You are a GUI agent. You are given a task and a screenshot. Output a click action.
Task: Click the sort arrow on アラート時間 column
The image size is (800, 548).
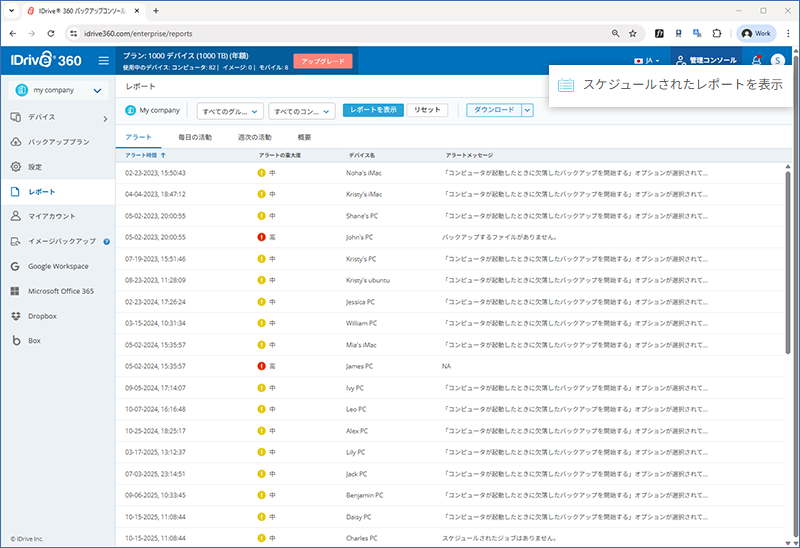(163, 156)
